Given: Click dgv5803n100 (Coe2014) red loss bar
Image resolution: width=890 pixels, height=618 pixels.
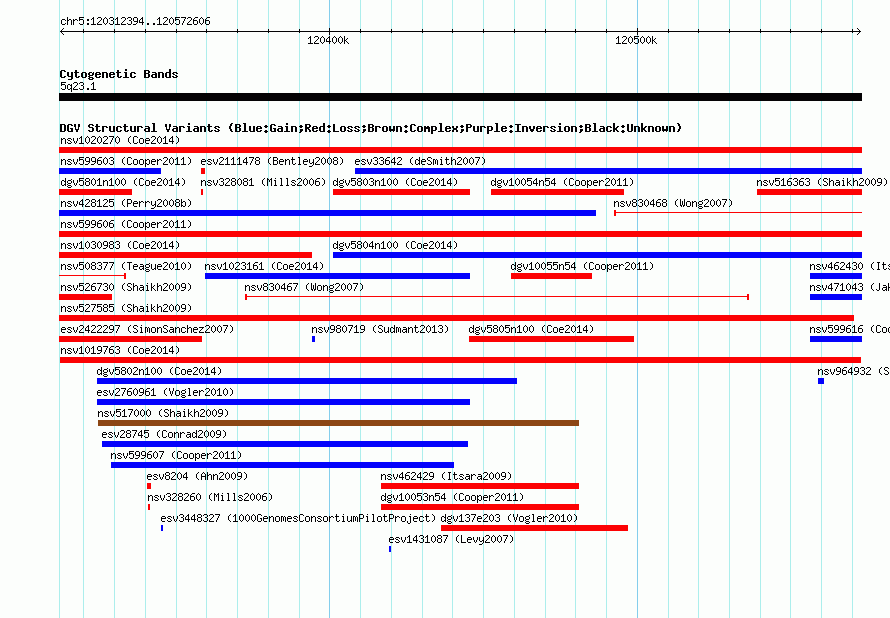Looking at the screenshot, I should (401, 192).
